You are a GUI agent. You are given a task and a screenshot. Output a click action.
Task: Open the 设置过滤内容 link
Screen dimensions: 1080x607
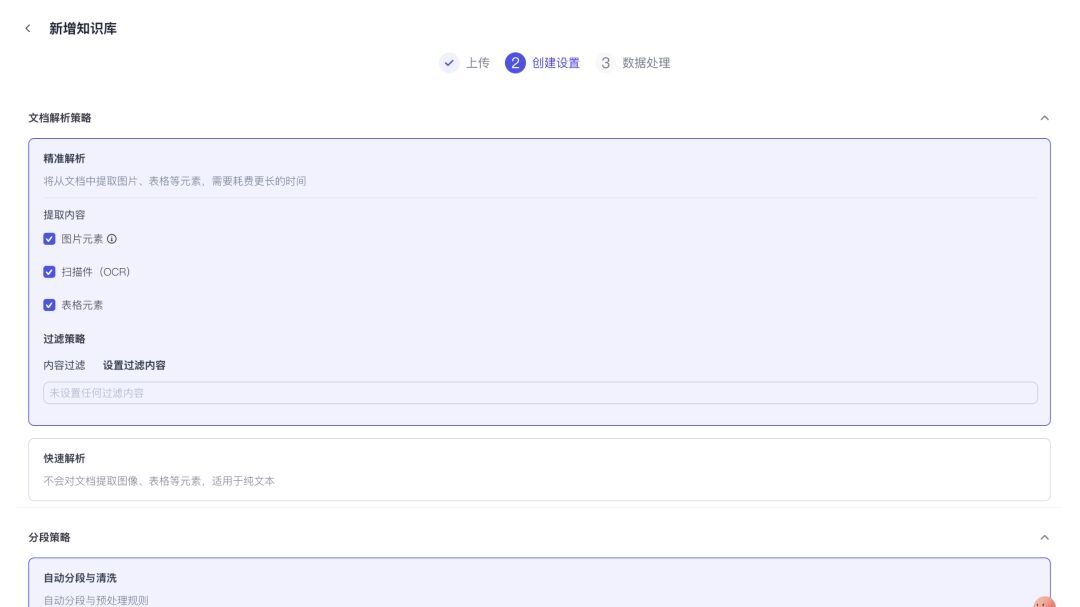[134, 366]
